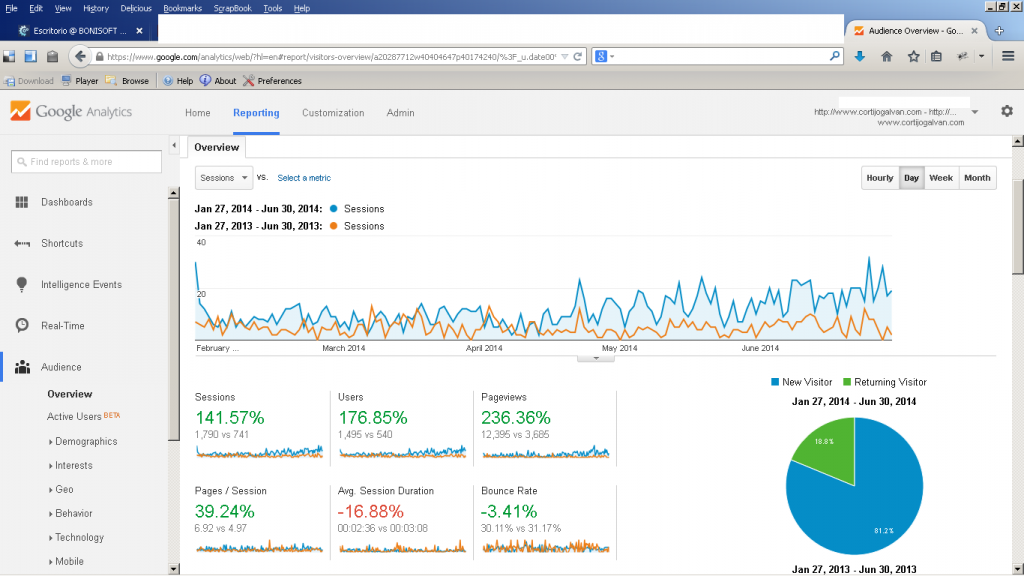Open the Delicious menu

136,8
